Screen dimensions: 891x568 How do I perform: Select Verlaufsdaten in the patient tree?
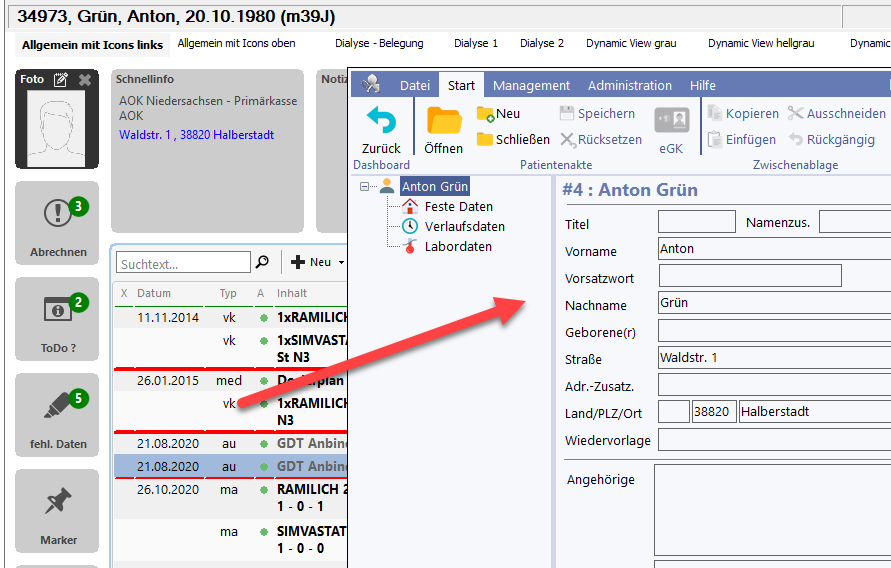point(464,226)
